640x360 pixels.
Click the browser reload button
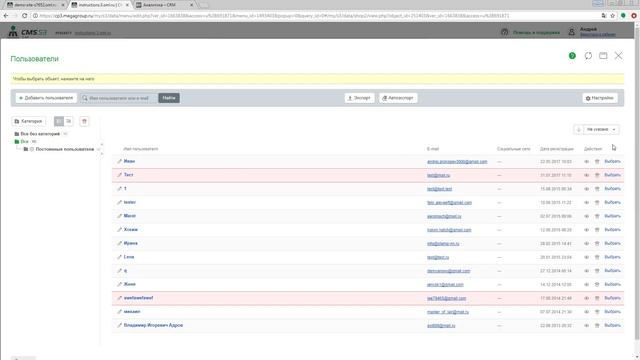24,16
